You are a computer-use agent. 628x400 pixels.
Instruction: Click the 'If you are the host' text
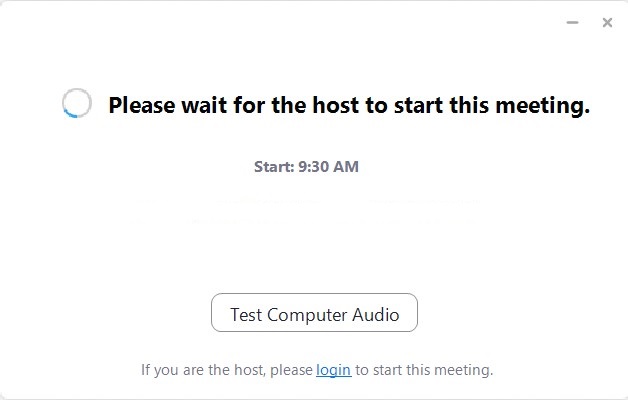click(x=203, y=370)
